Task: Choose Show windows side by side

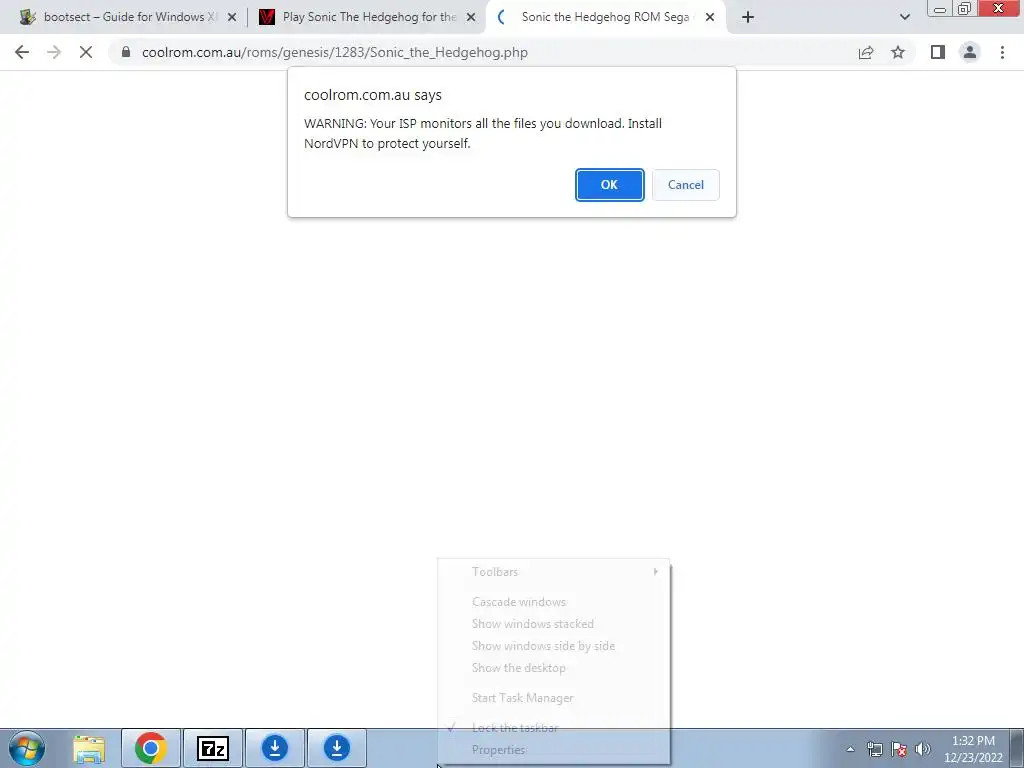Action: (553, 646)
